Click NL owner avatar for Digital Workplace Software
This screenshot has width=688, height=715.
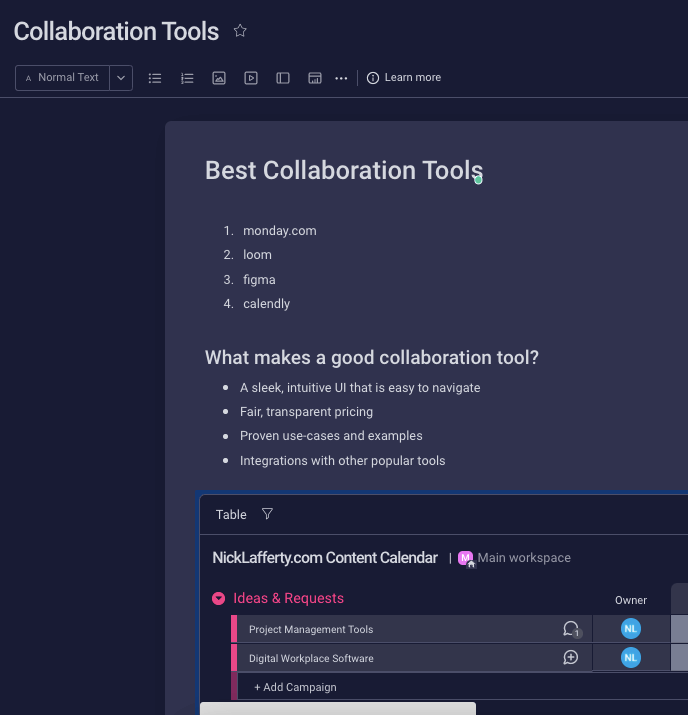pos(631,658)
